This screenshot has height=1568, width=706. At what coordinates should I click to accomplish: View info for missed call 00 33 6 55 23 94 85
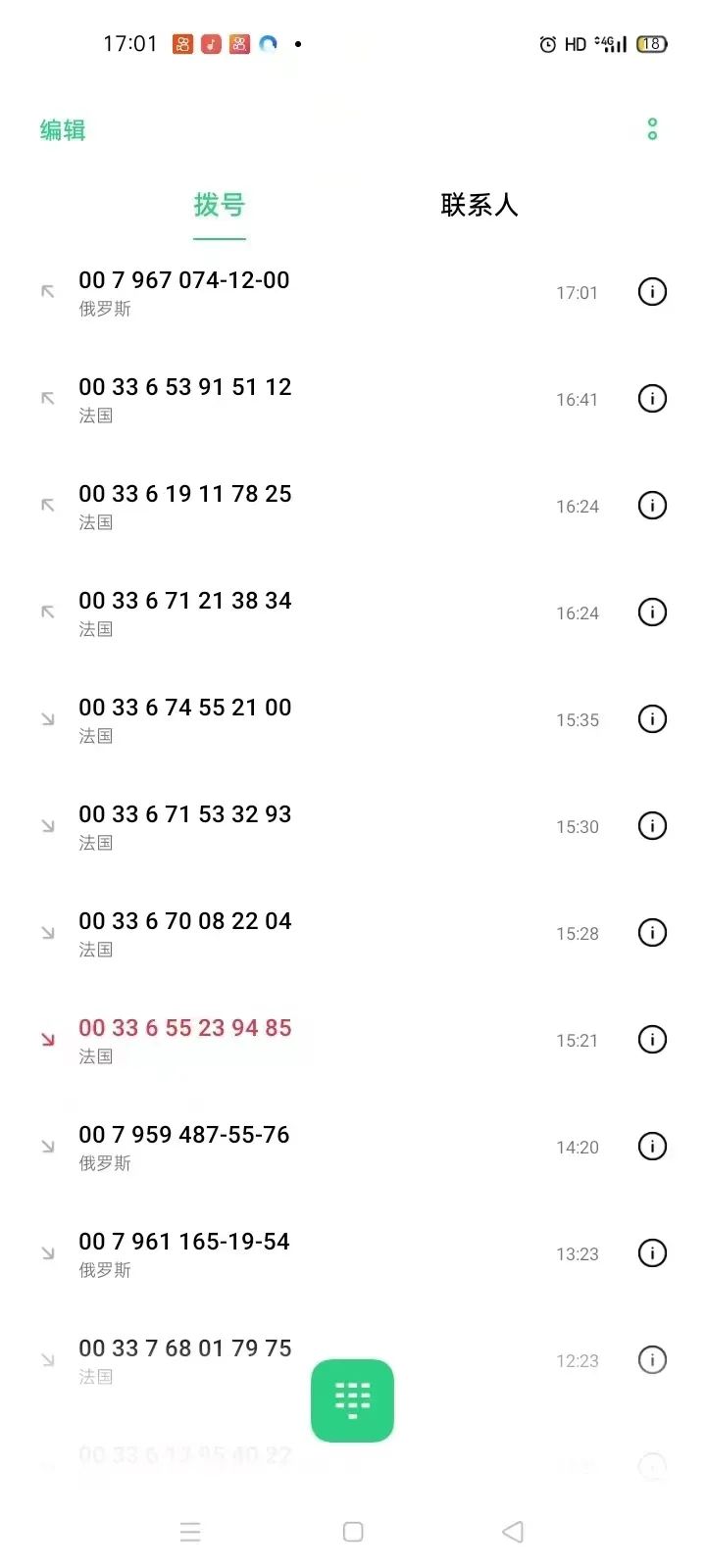pos(652,1040)
